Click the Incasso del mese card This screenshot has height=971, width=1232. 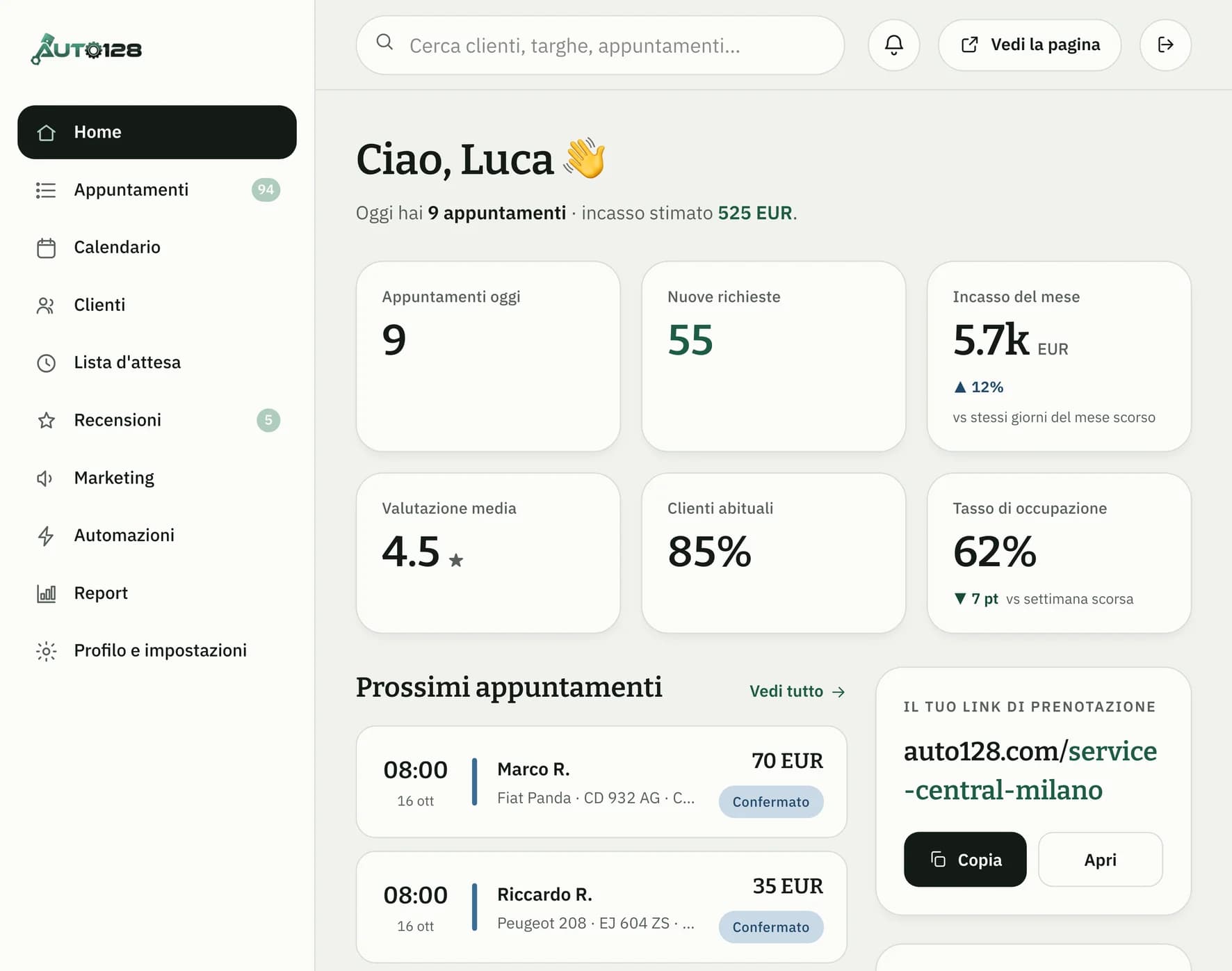[1059, 356]
